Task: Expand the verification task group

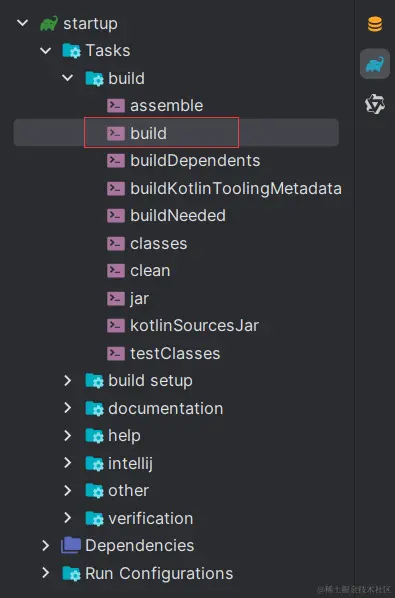Action: [x=68, y=518]
